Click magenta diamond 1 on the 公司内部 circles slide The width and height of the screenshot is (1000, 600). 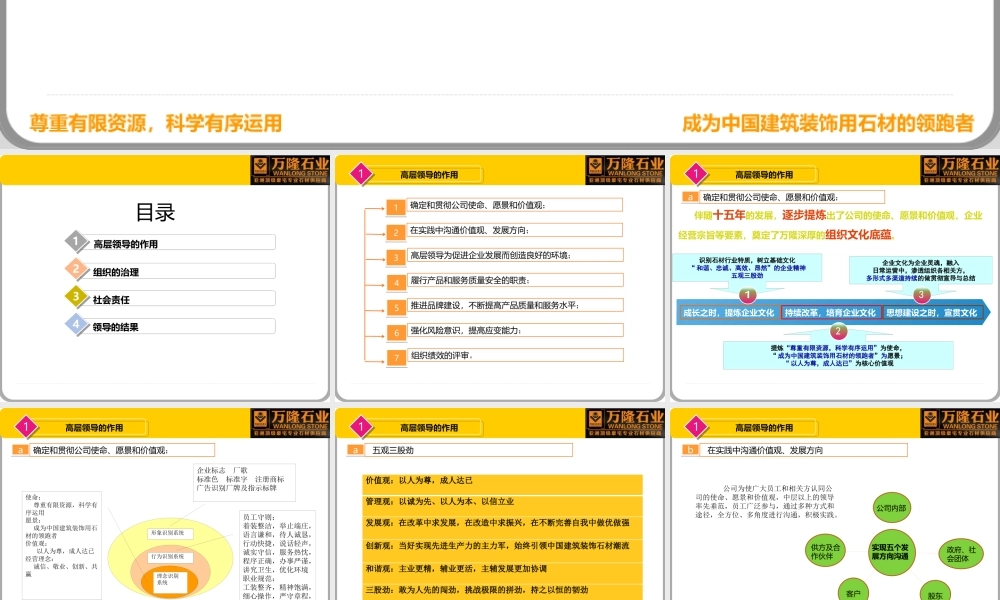click(x=696, y=427)
